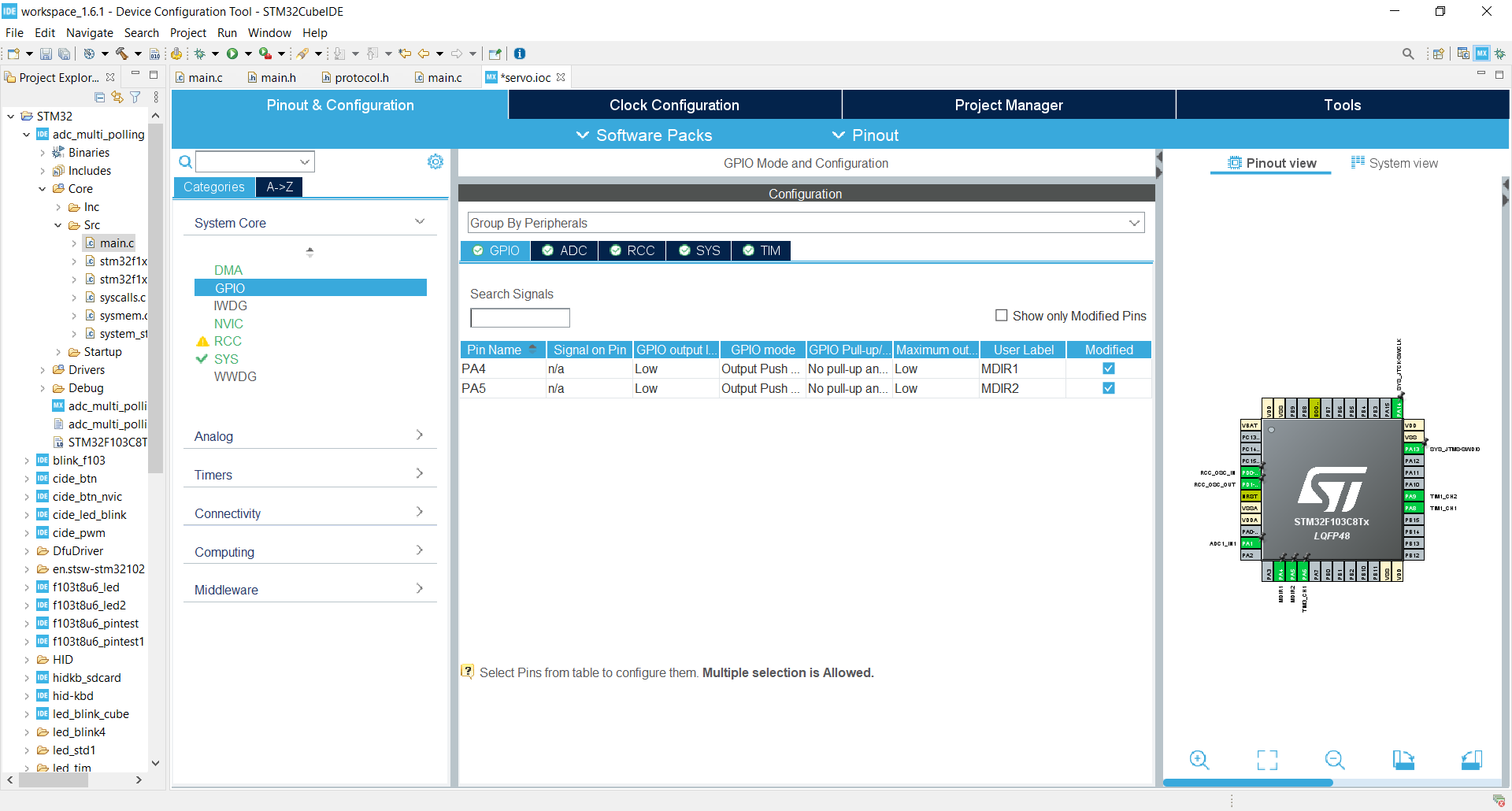The width and height of the screenshot is (1512, 811).
Task: Open the Navigate menu
Action: click(x=89, y=33)
